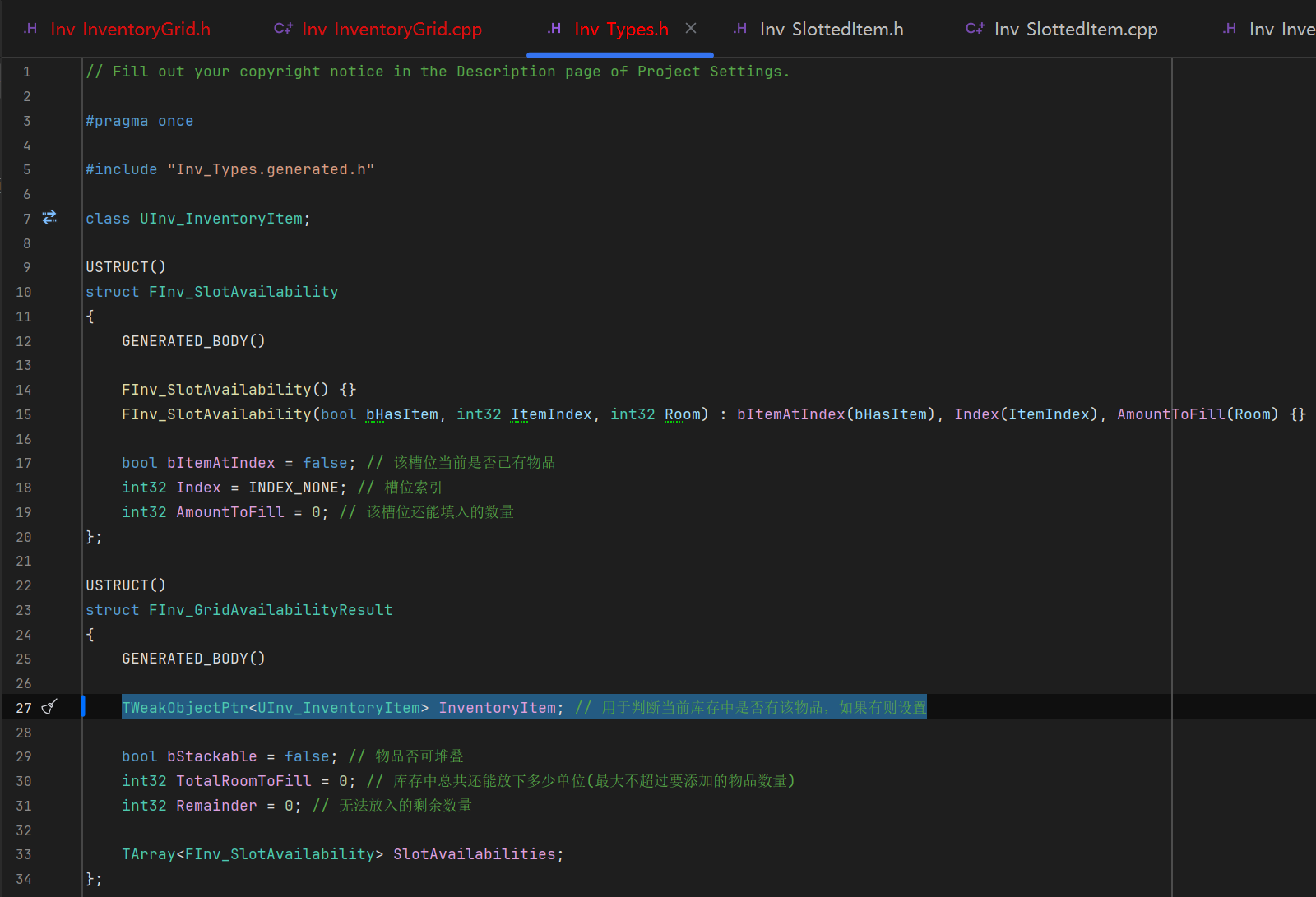
Task: Click the comment '该槽位还能填入的数量' on line 19
Action: click(x=440, y=512)
